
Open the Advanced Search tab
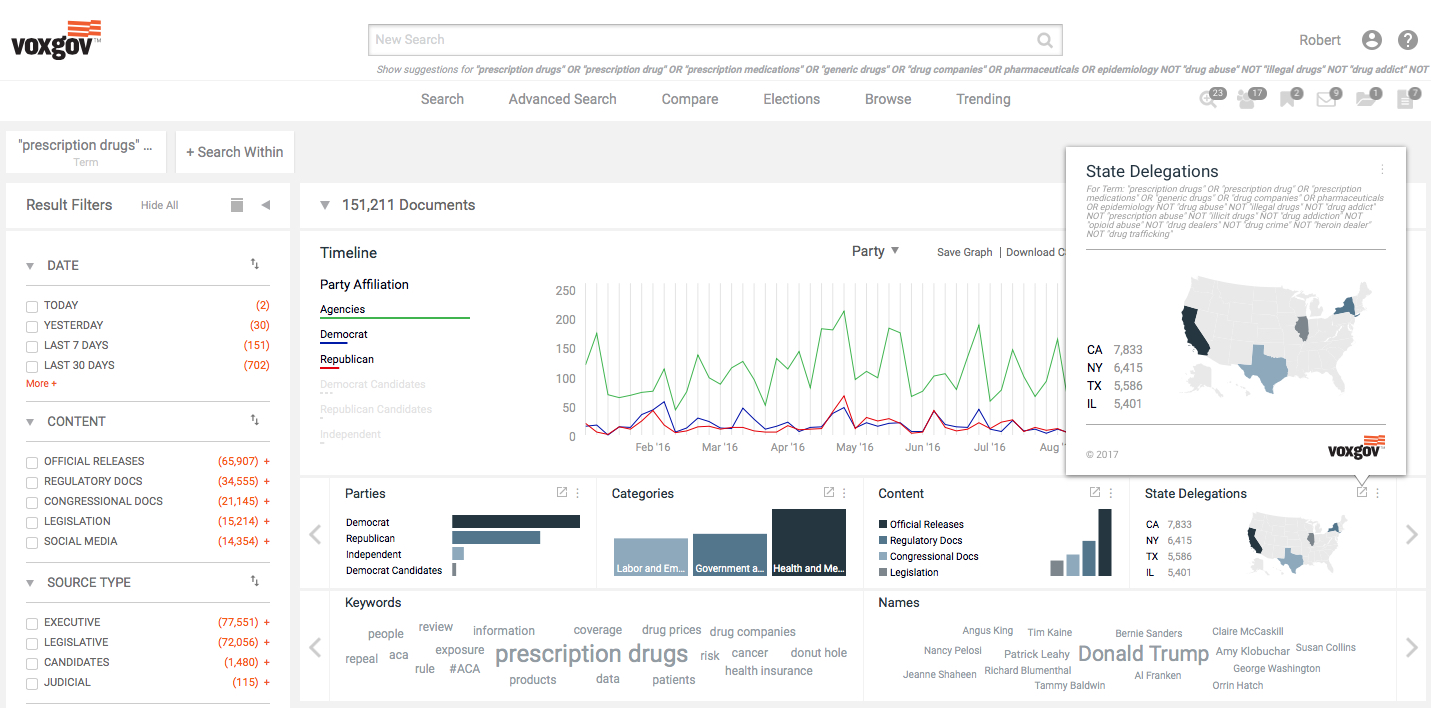[562, 99]
